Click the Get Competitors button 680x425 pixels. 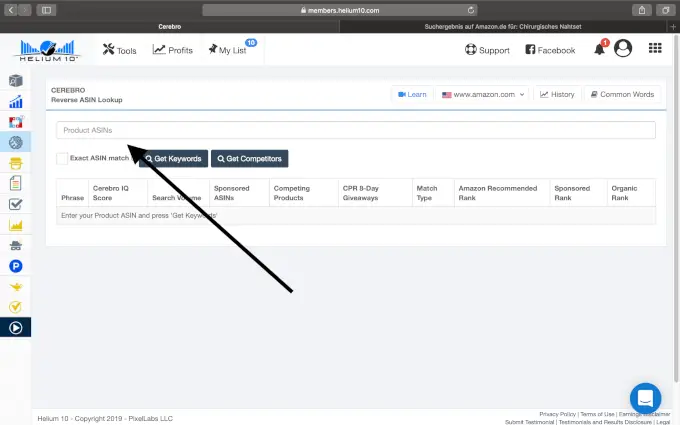click(249, 158)
